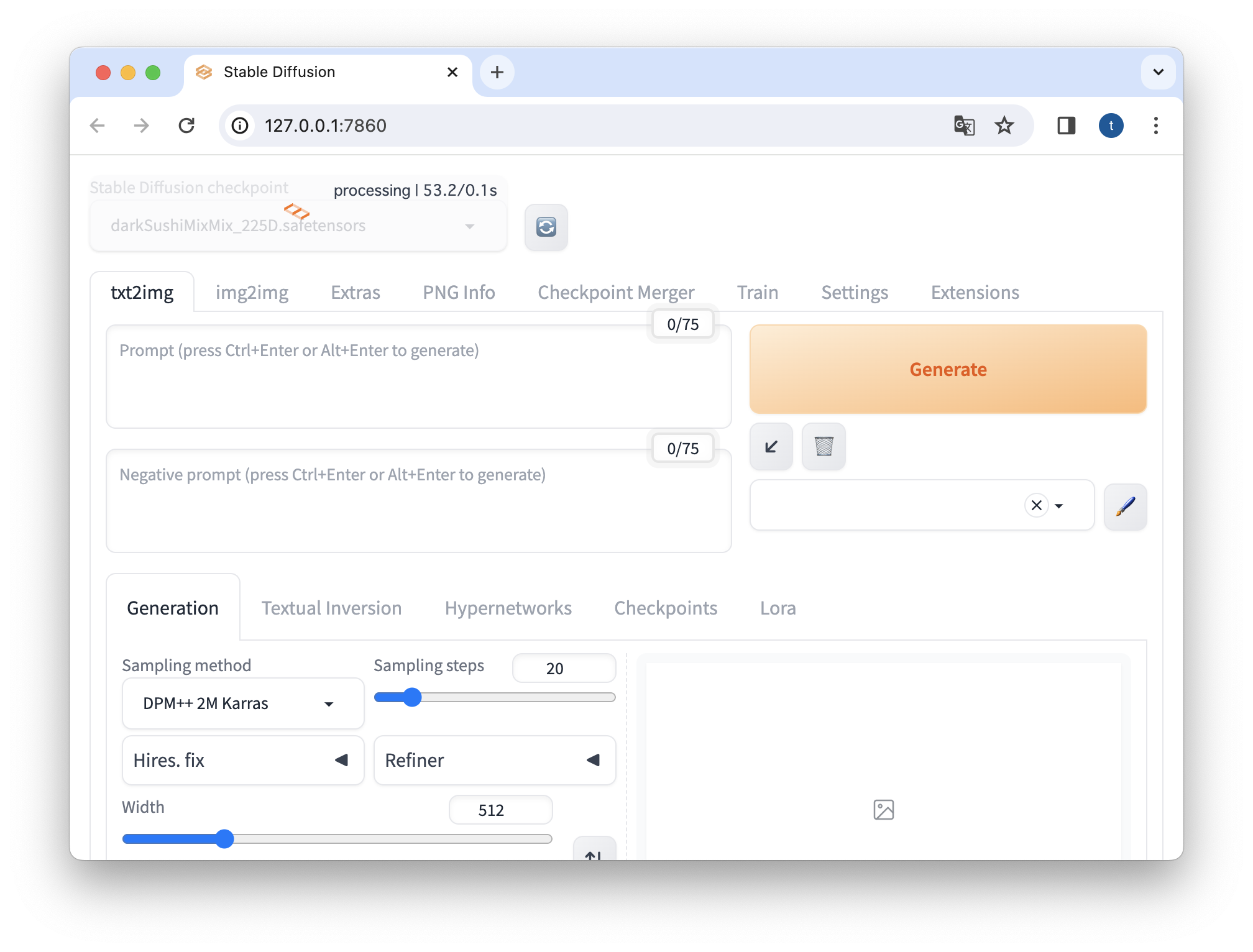Click into the Prompt text area
The width and height of the screenshot is (1253, 952).
click(418, 377)
